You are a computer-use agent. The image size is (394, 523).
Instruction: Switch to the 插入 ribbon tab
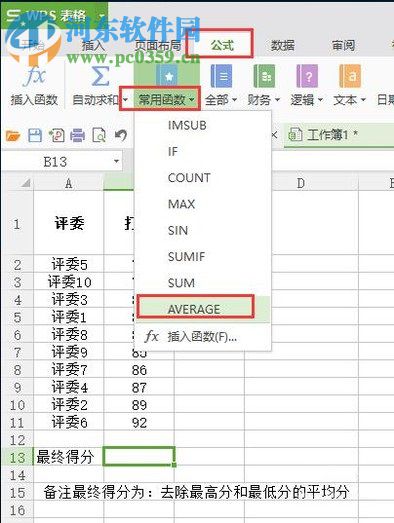click(x=93, y=46)
